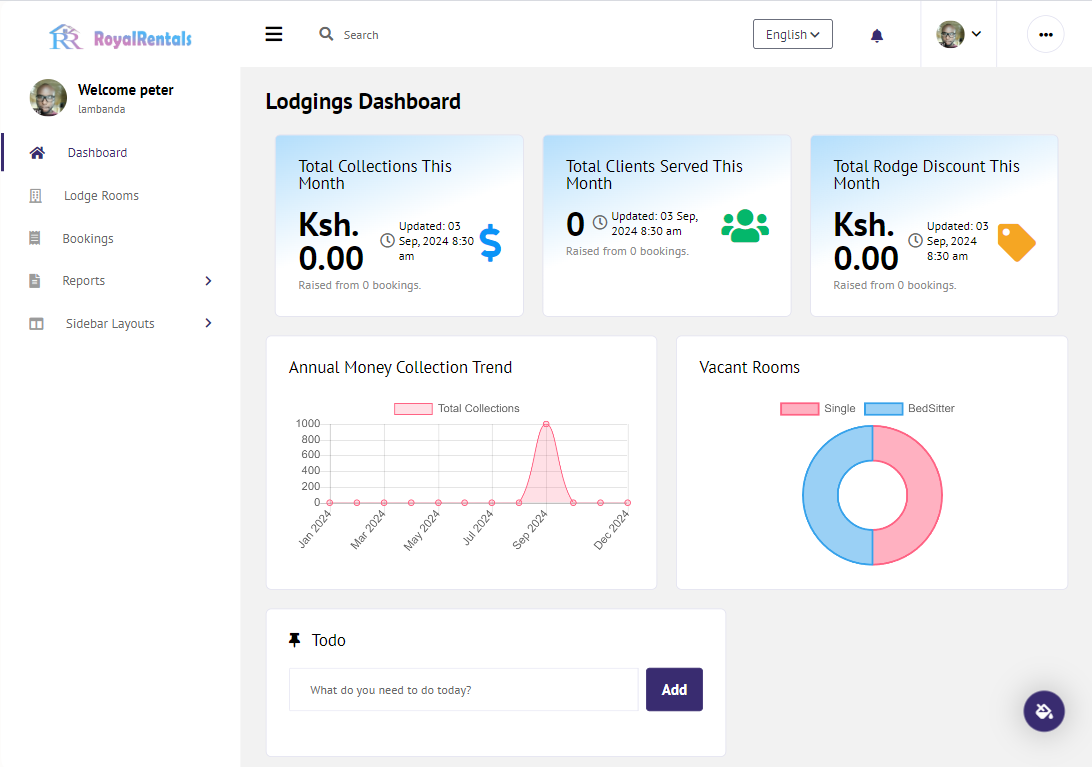
Task: Click the green clients group icon
Action: tap(744, 226)
